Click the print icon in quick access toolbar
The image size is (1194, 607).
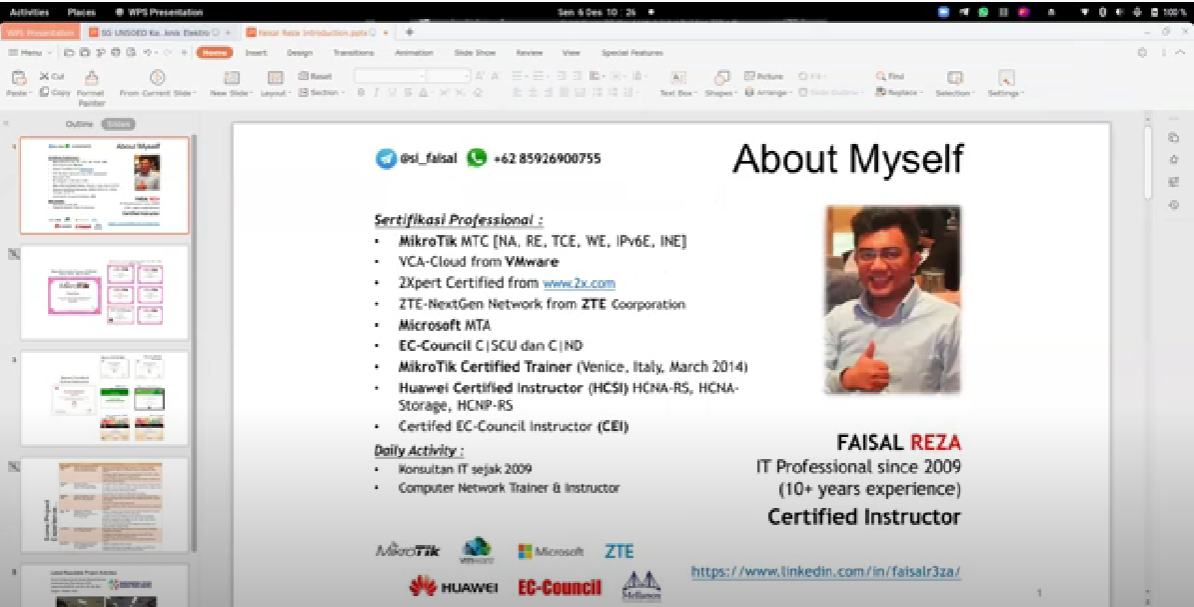116,53
